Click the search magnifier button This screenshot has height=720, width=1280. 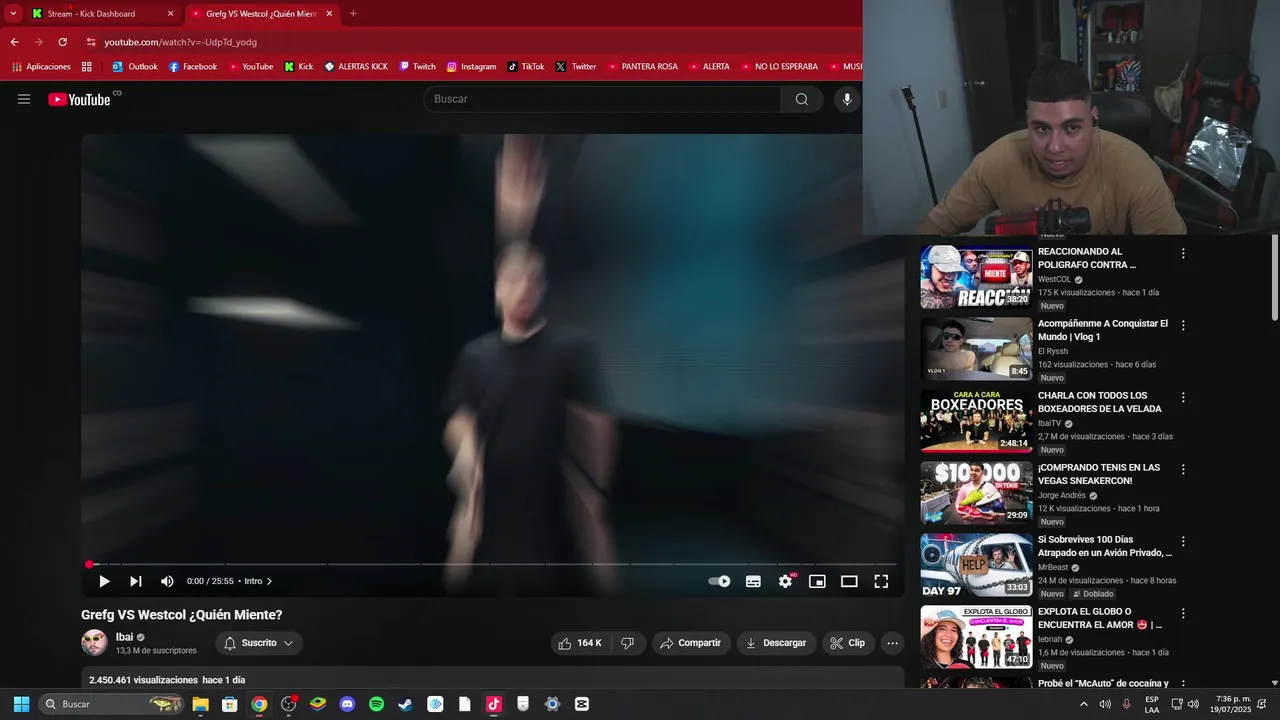[802, 99]
